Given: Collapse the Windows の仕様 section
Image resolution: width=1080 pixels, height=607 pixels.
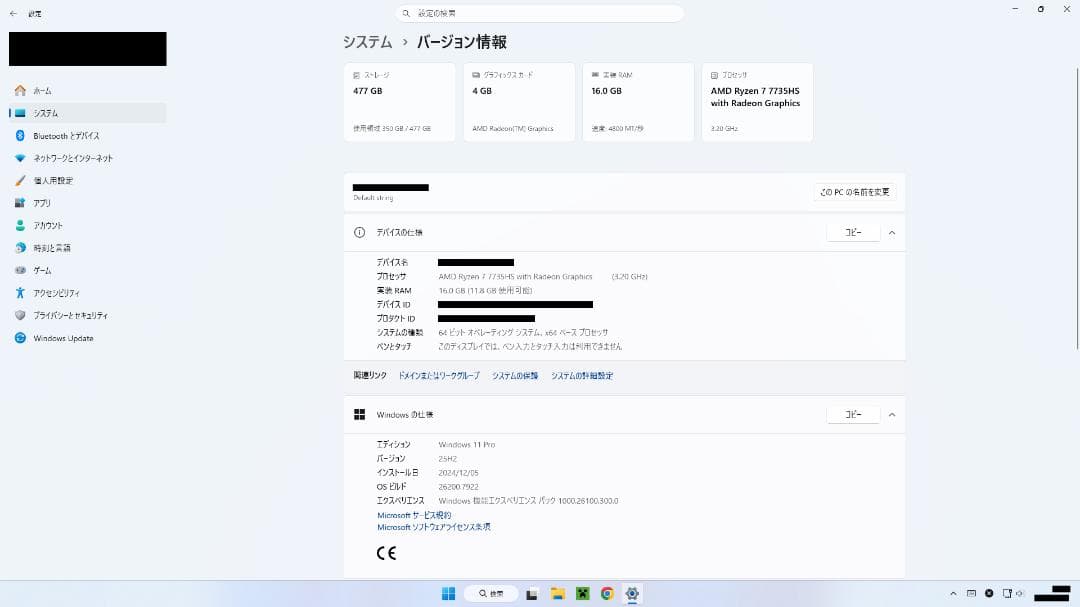Looking at the screenshot, I should click(891, 414).
